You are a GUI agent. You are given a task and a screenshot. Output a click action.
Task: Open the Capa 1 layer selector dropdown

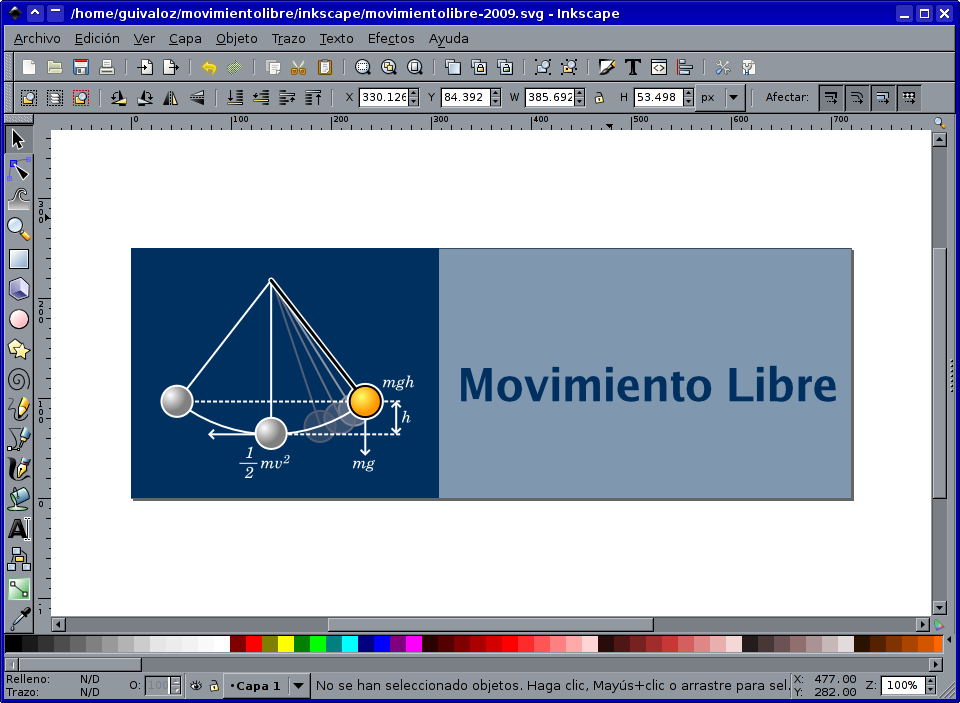pos(299,685)
